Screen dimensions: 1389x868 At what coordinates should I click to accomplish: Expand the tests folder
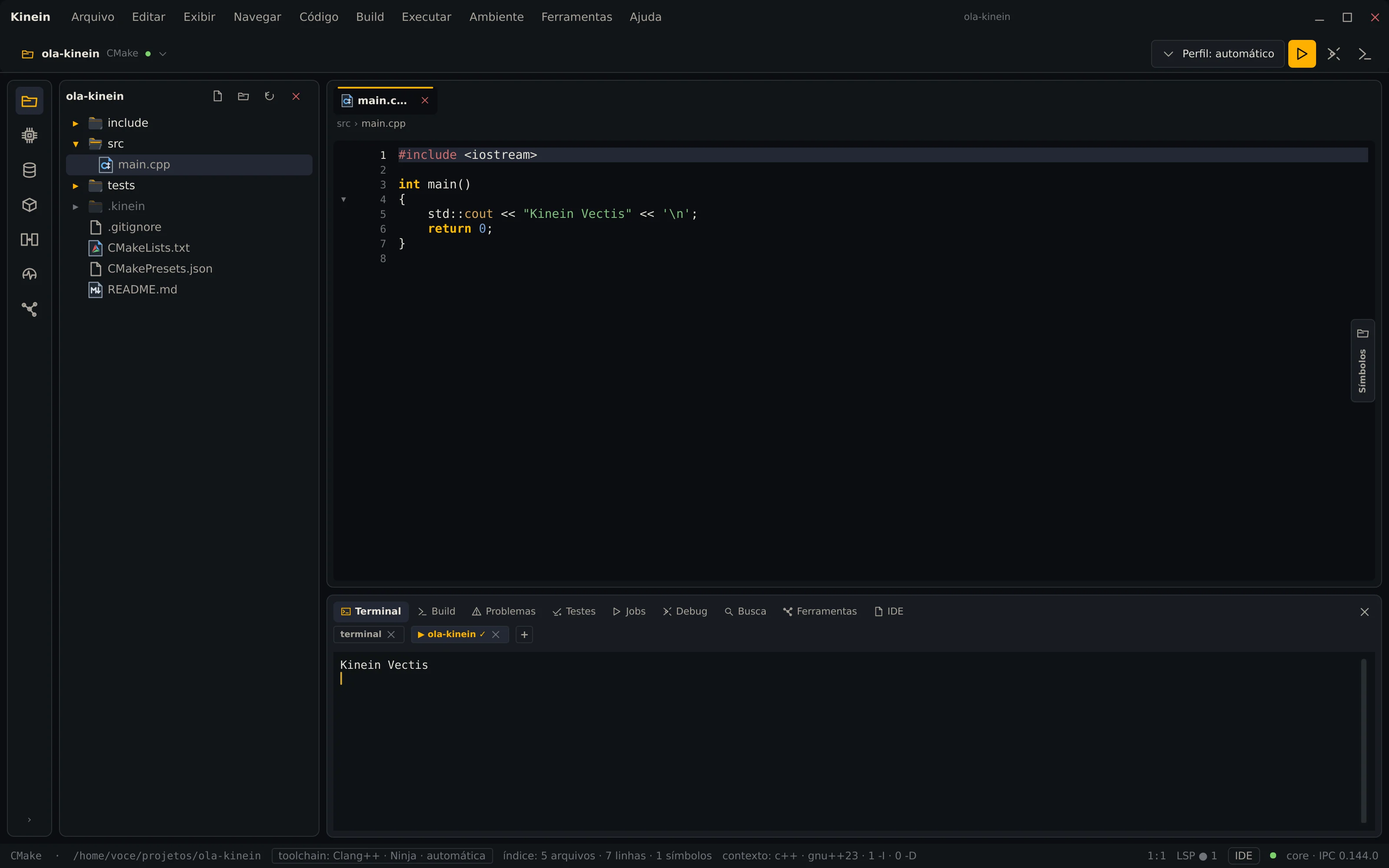click(75, 185)
